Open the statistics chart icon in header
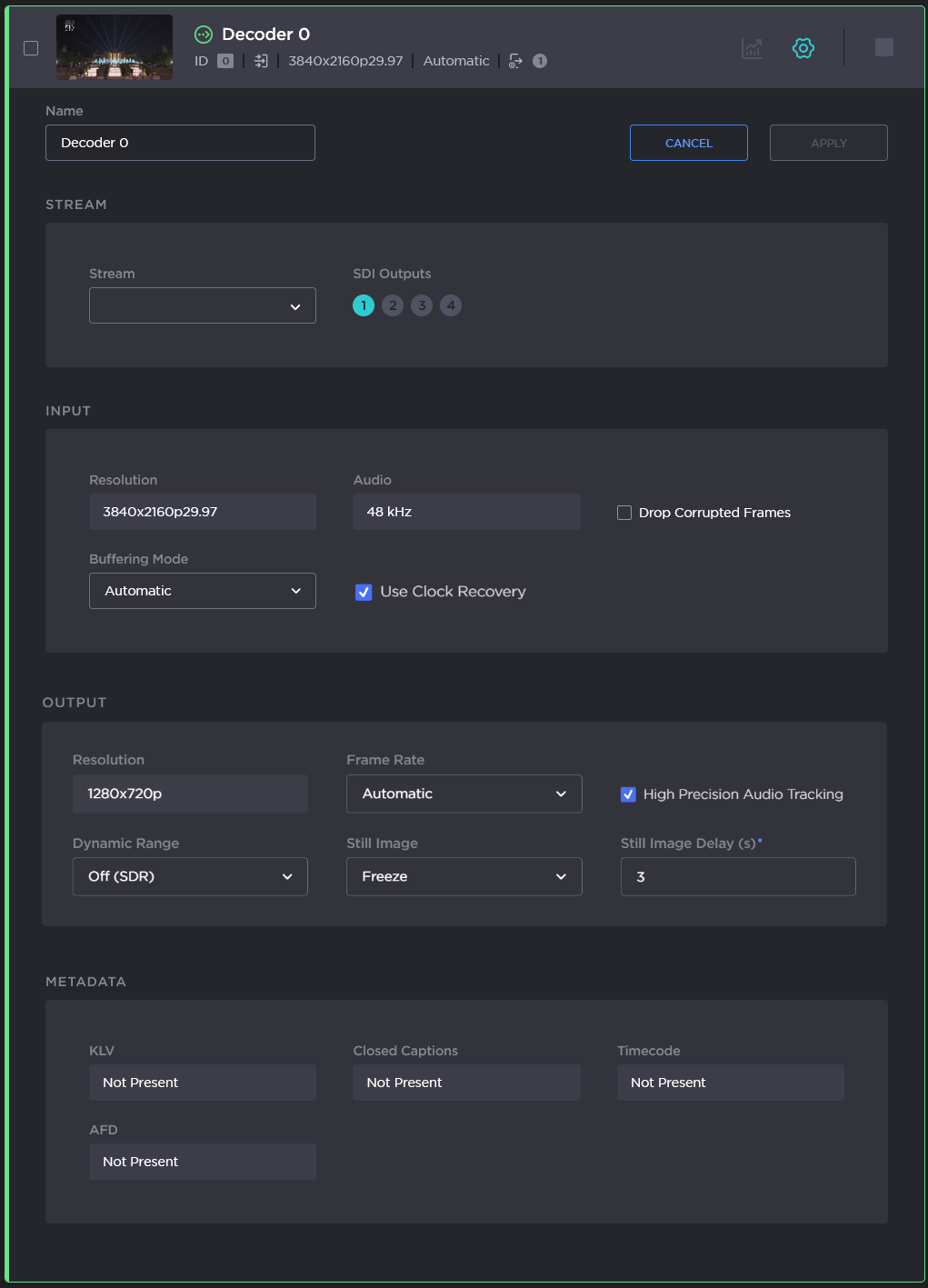This screenshot has height=1288, width=928. pyautogui.click(x=751, y=48)
